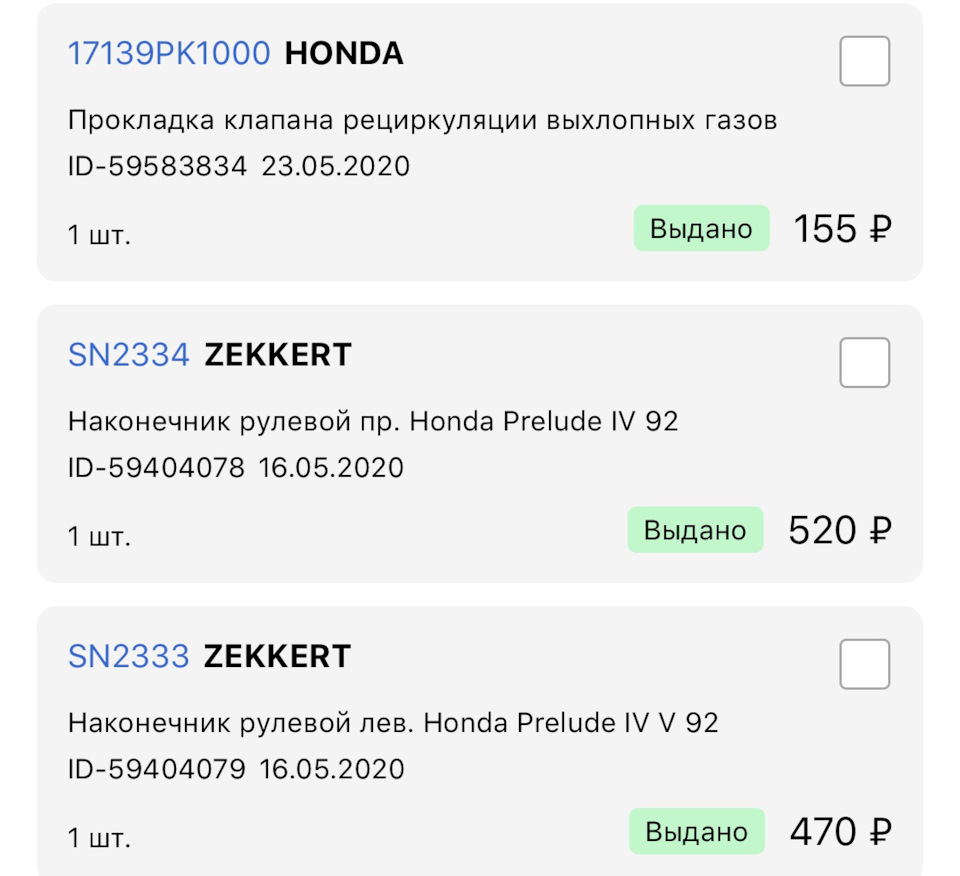
Task: Tap the HONDA brand name
Action: [344, 53]
